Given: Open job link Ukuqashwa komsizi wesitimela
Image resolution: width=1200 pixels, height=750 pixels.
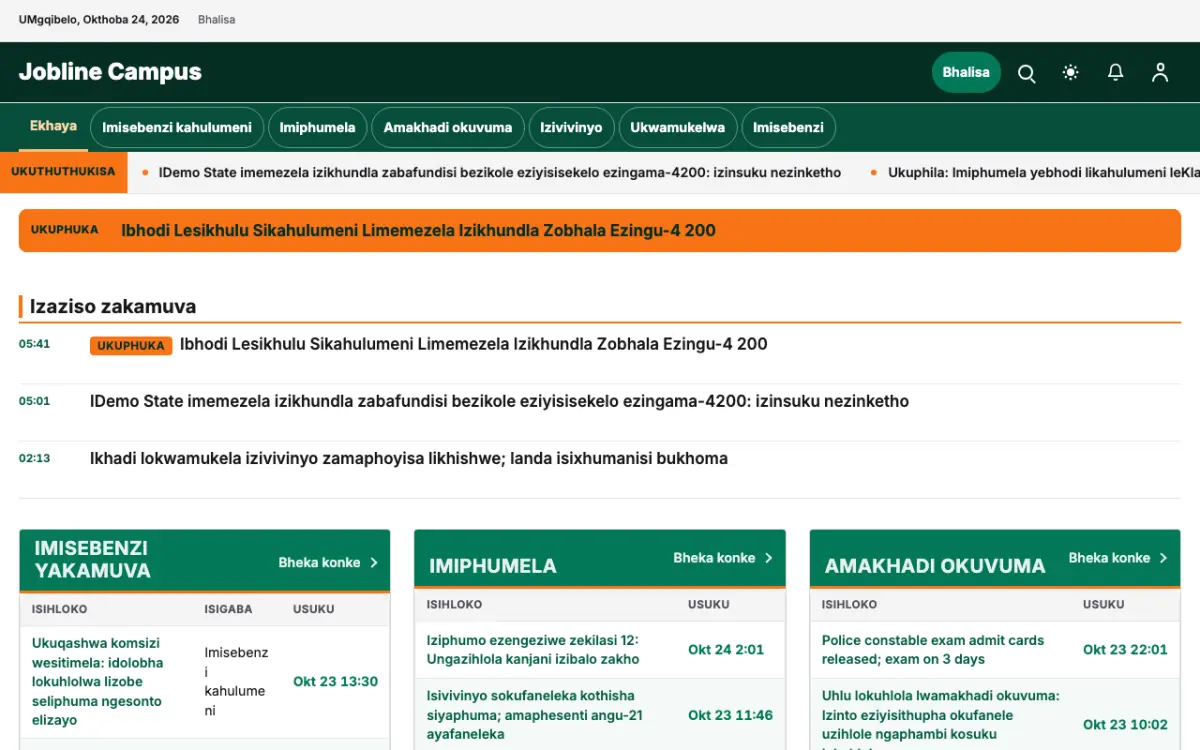Looking at the screenshot, I should pos(98,681).
